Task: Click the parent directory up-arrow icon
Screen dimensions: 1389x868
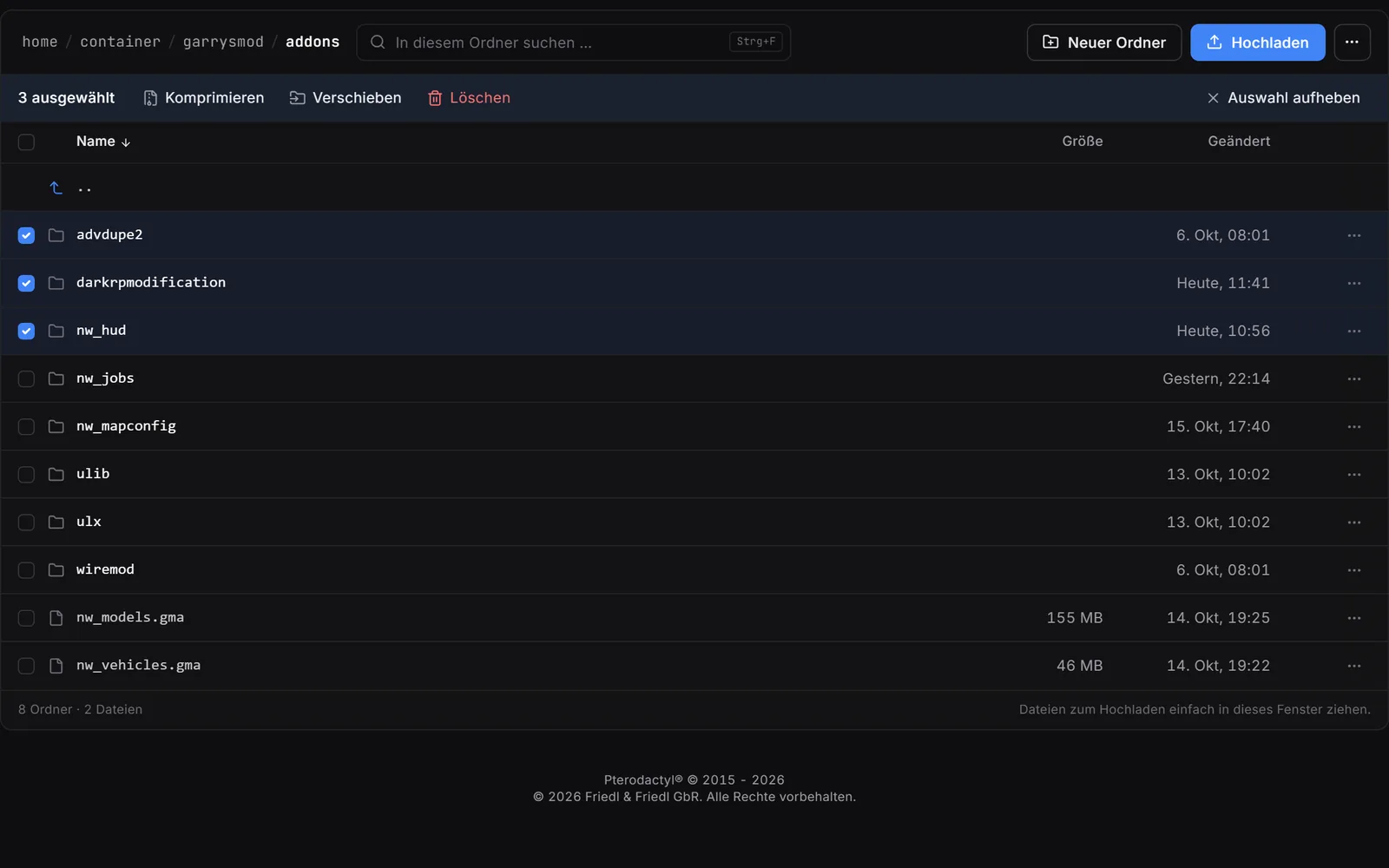Action: click(x=56, y=187)
